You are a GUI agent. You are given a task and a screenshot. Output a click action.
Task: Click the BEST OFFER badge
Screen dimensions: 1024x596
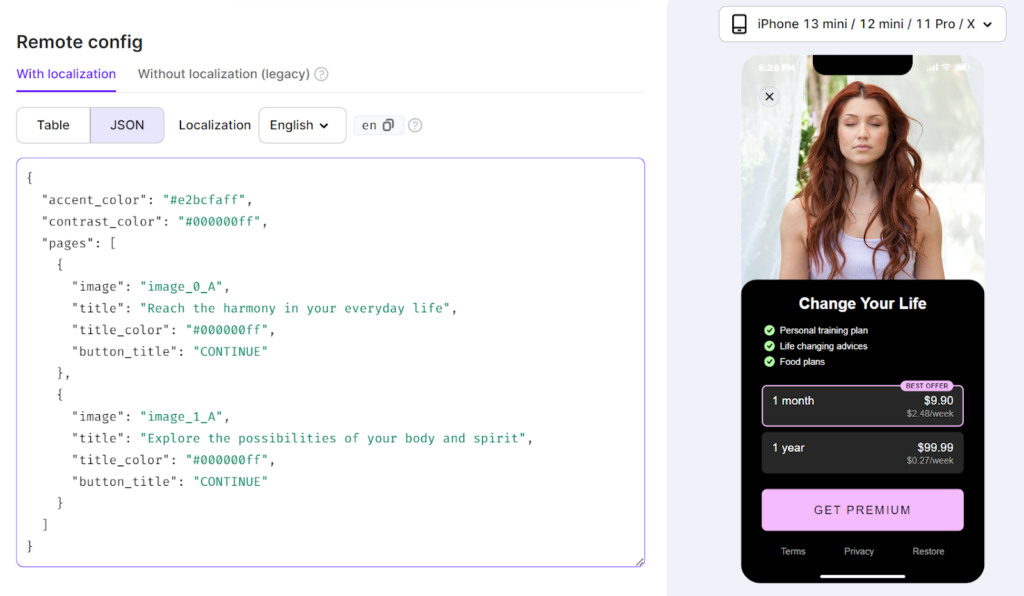click(x=927, y=386)
